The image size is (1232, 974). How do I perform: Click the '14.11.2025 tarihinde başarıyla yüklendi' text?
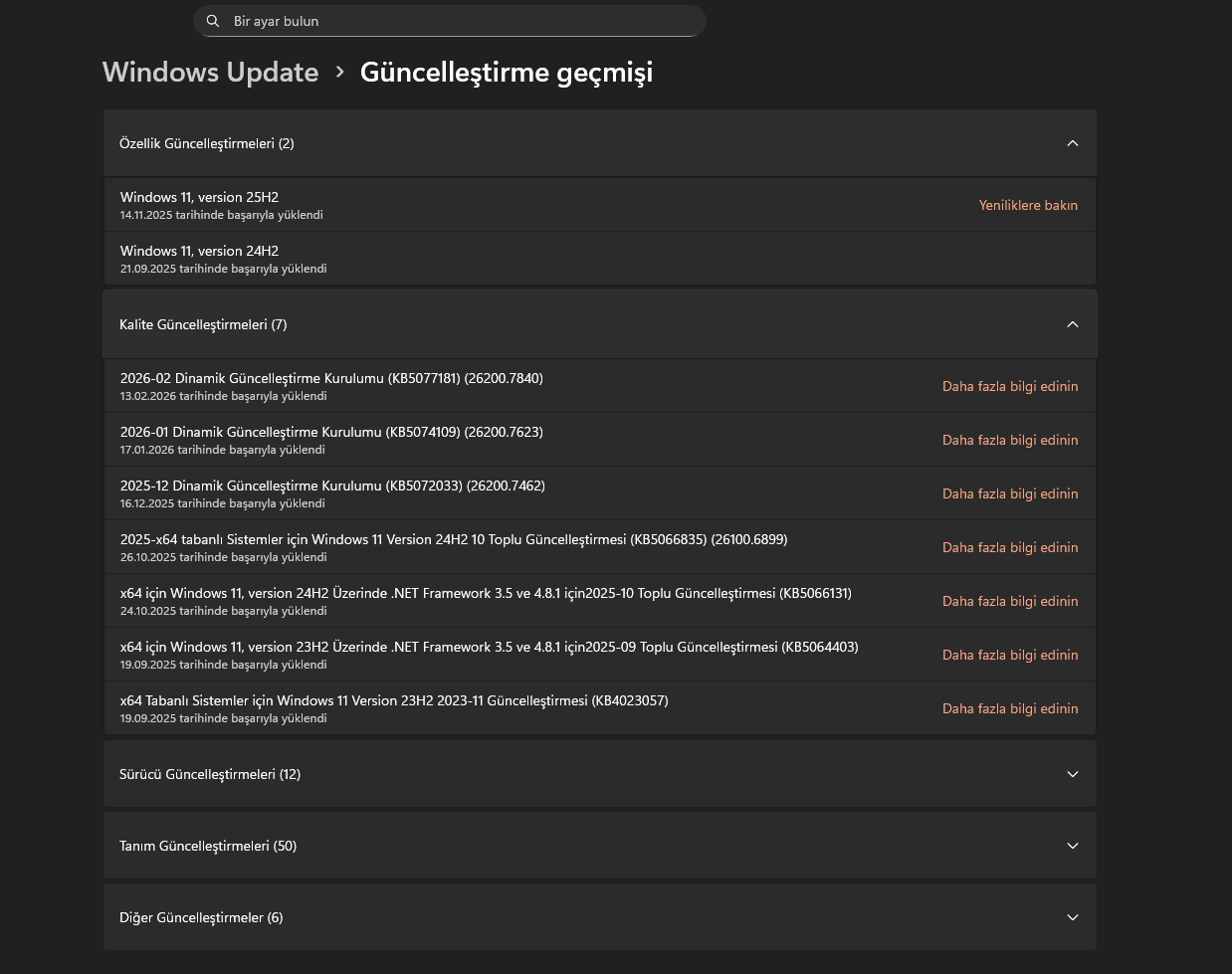click(221, 215)
